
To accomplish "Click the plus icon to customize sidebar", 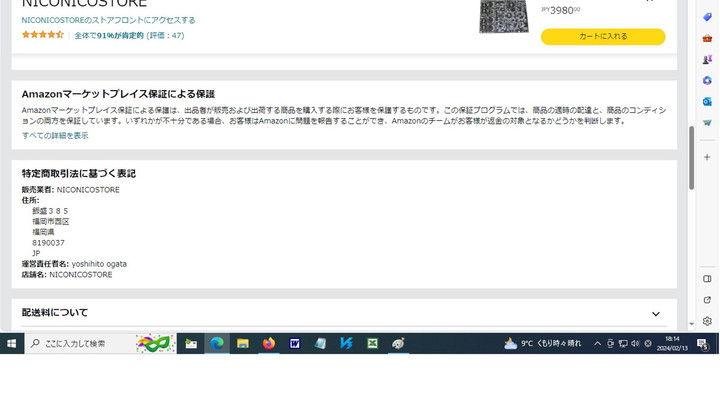I will click(707, 157).
